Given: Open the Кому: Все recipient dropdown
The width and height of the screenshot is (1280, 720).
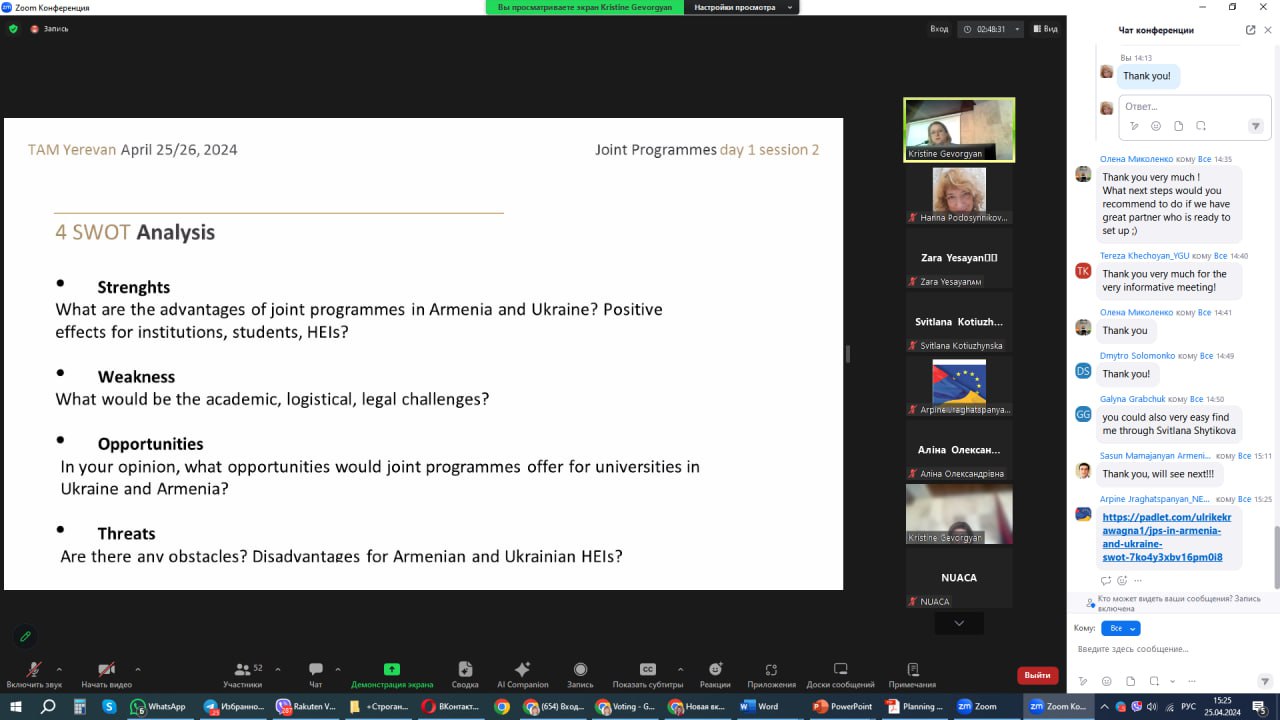Looking at the screenshot, I should [1120, 628].
